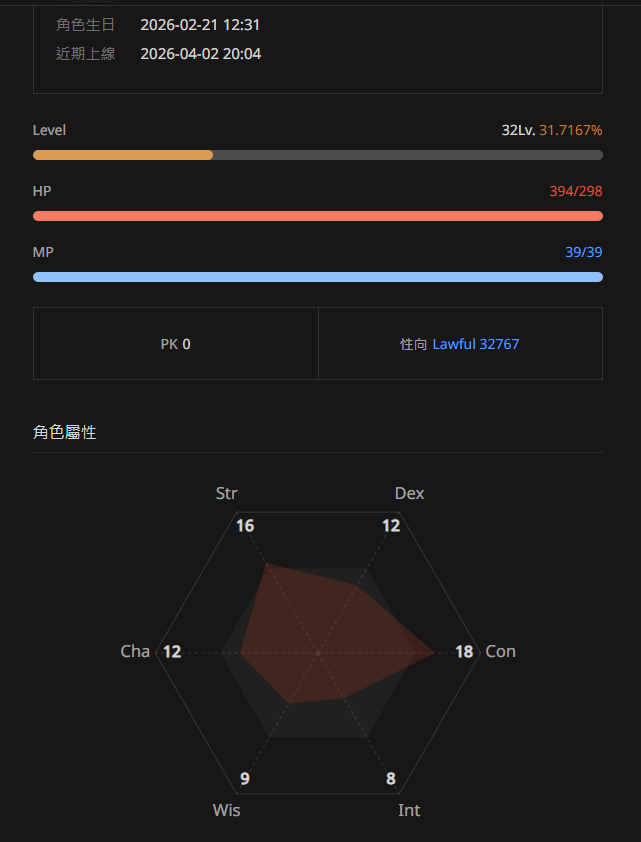Image resolution: width=641 pixels, height=842 pixels.
Task: Click the HP value 394/298
Action: [x=575, y=191]
